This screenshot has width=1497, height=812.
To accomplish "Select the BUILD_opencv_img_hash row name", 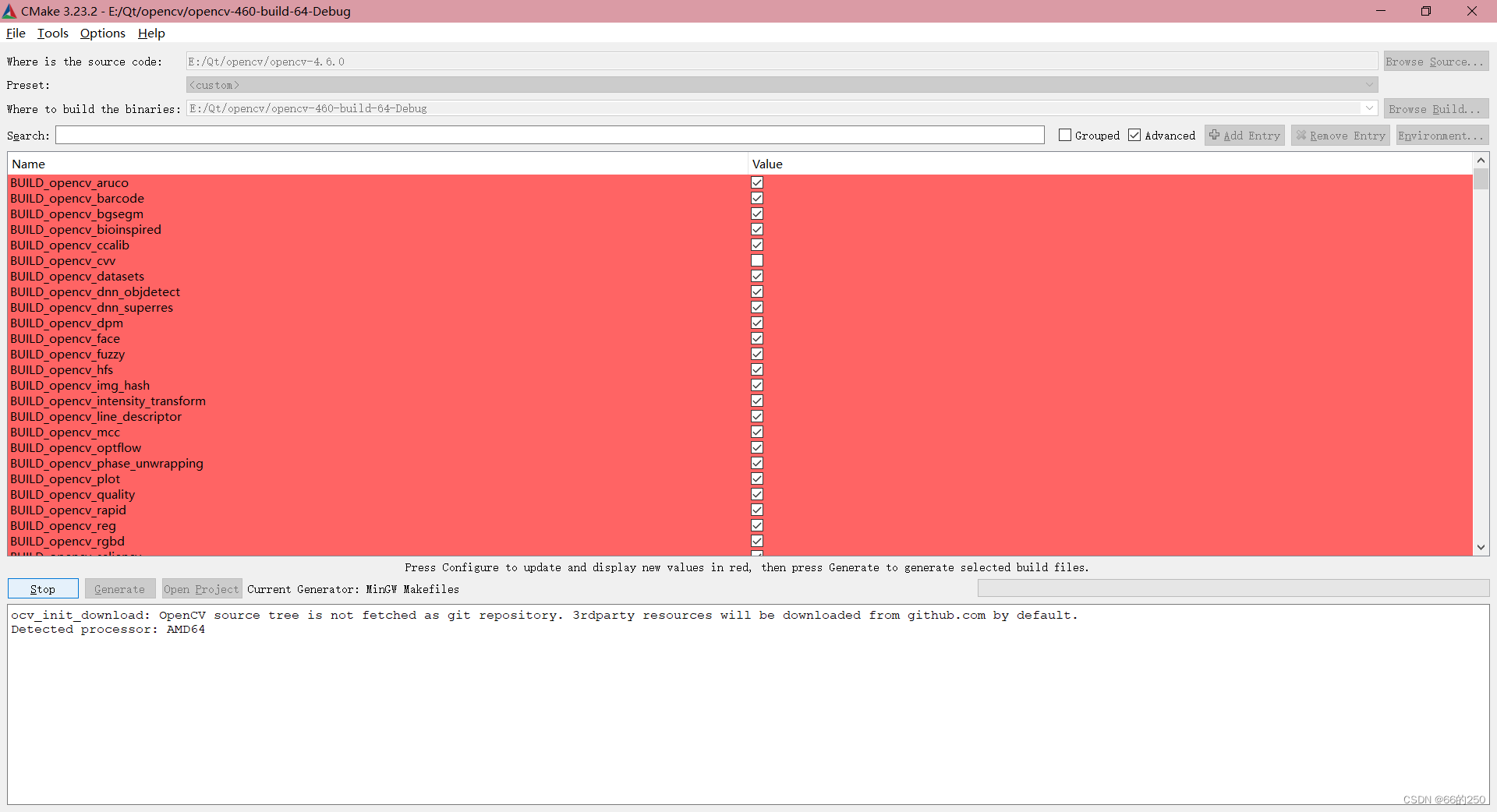I will click(x=80, y=385).
